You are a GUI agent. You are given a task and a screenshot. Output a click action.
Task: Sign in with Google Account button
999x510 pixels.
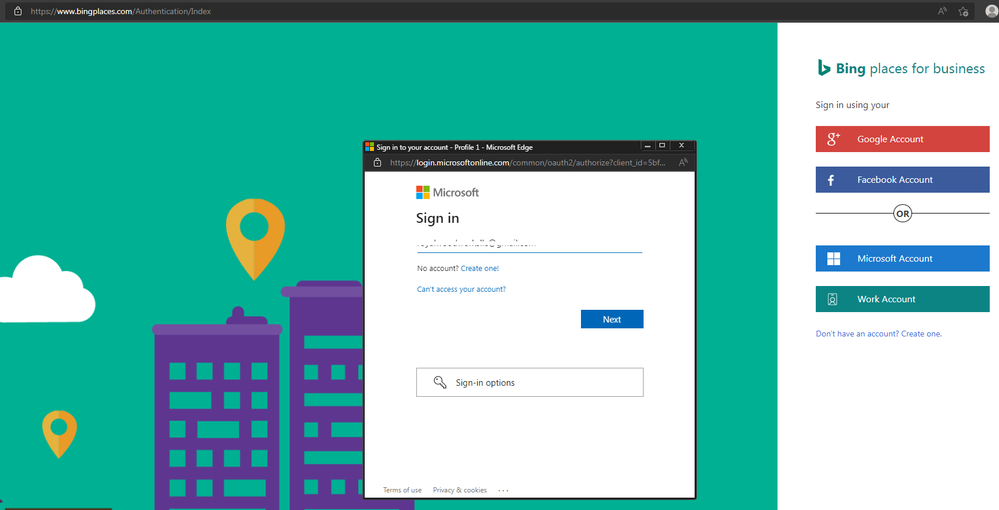pyautogui.click(x=902, y=139)
